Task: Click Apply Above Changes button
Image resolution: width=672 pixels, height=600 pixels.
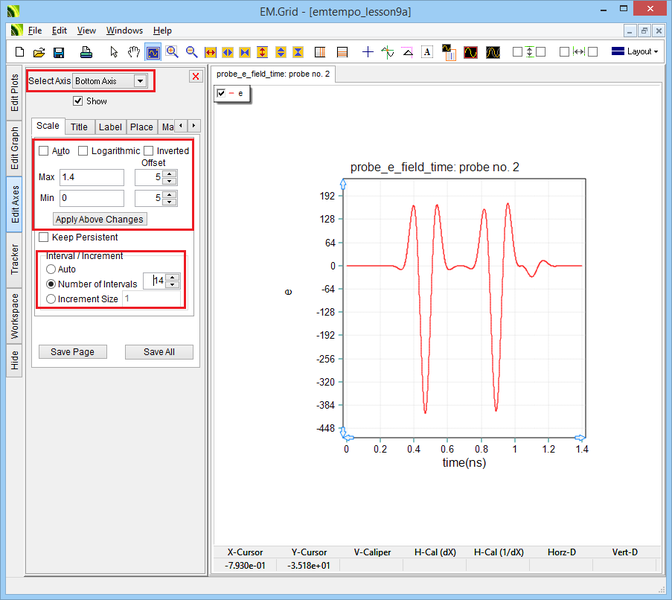Action: (99, 219)
